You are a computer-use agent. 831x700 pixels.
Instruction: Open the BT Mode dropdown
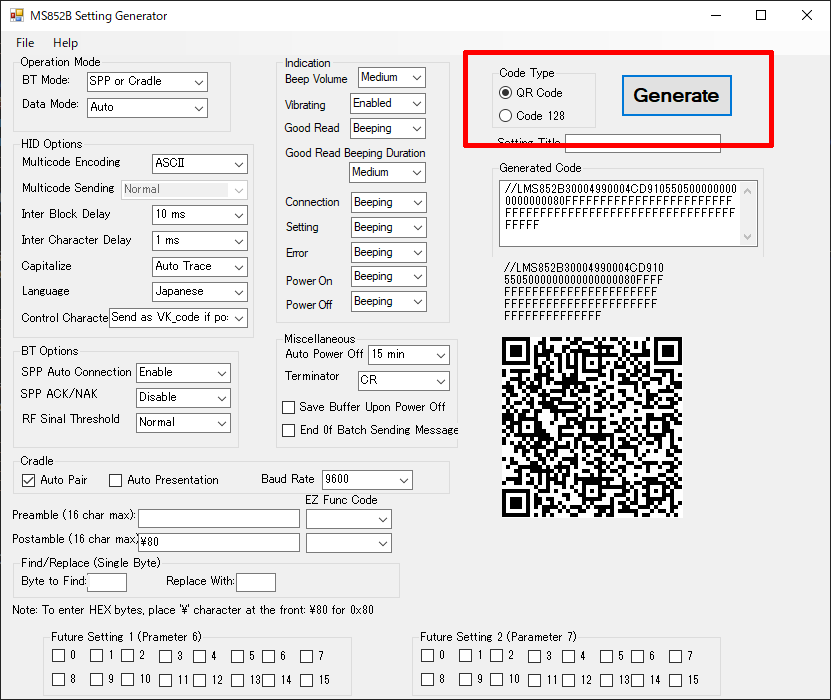pos(147,82)
